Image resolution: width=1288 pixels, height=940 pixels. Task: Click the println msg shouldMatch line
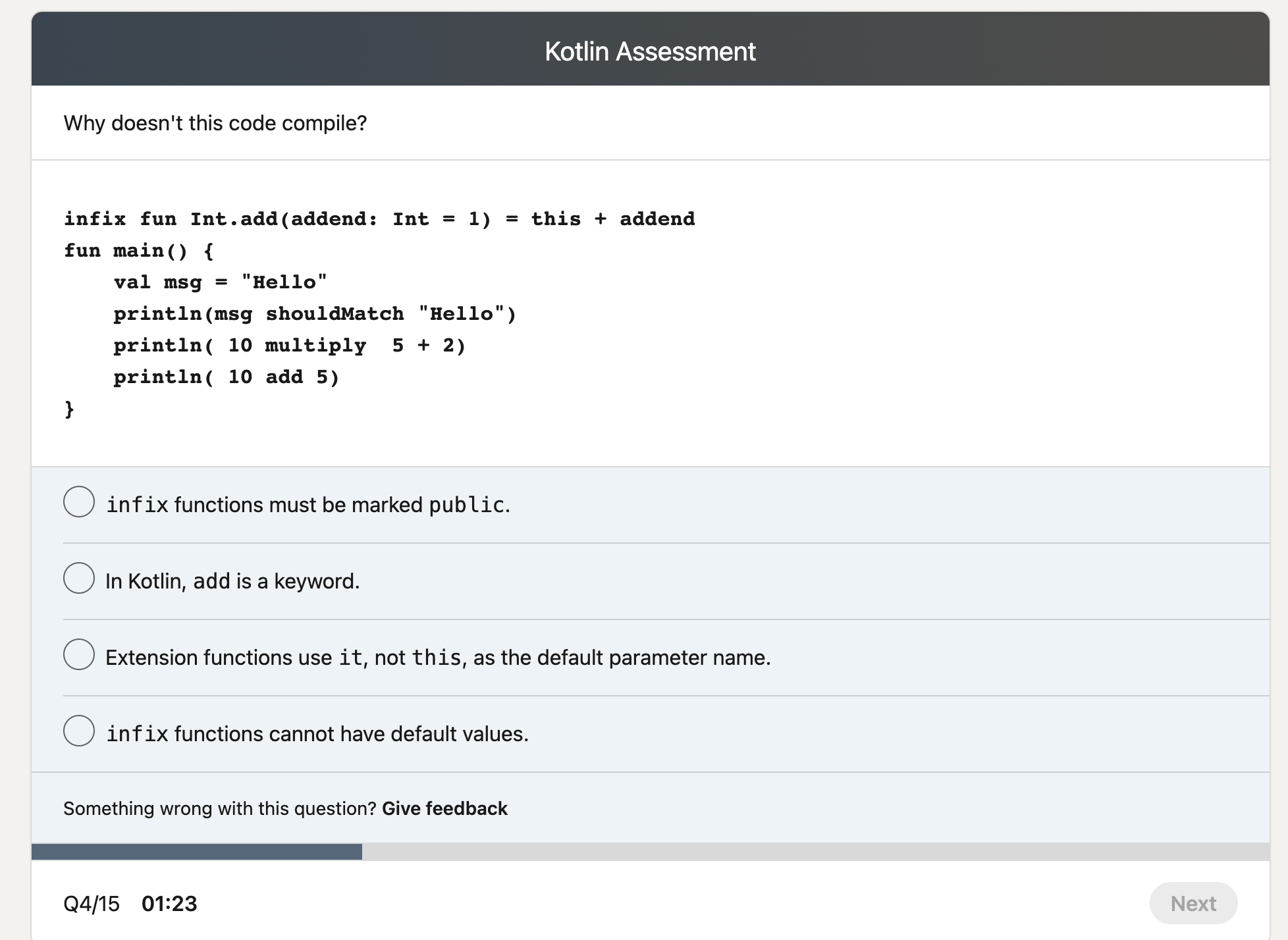pyautogui.click(x=315, y=313)
